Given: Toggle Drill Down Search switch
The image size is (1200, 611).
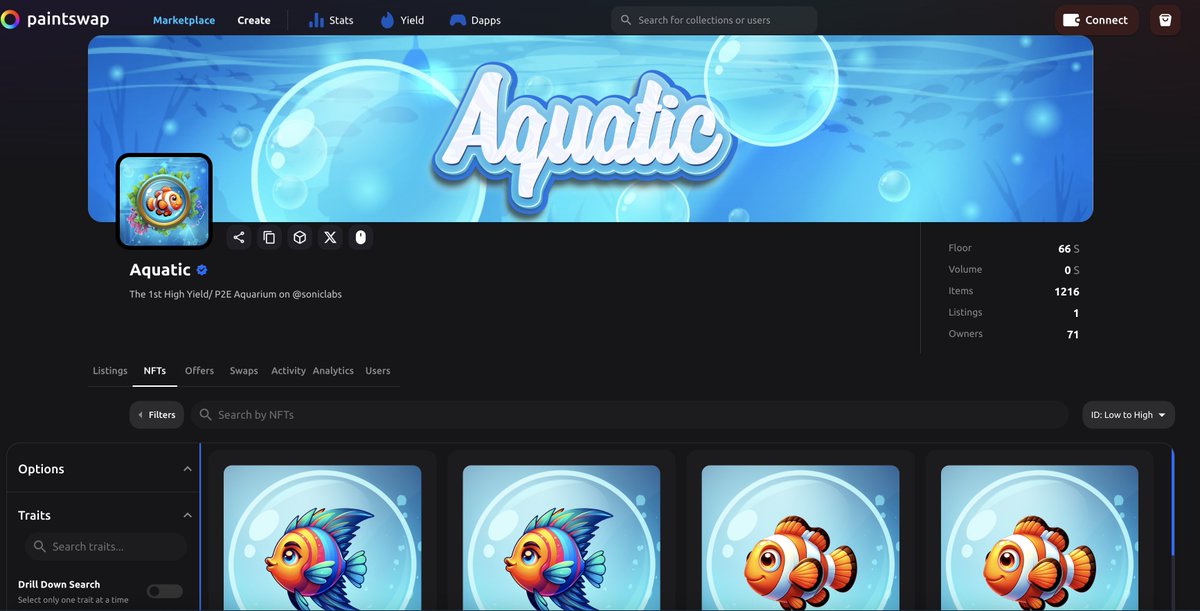Looking at the screenshot, I should (165, 591).
